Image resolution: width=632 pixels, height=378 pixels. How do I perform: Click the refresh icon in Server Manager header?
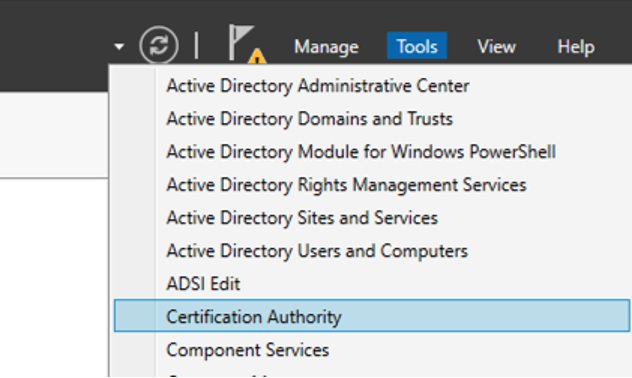coord(159,45)
